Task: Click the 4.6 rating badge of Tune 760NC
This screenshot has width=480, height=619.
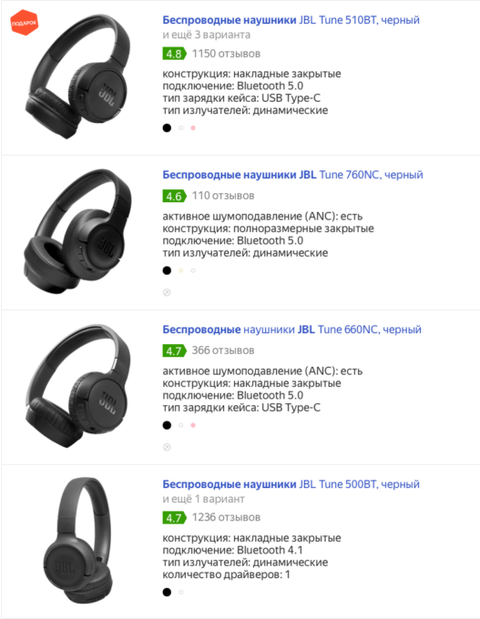Action: [174, 196]
